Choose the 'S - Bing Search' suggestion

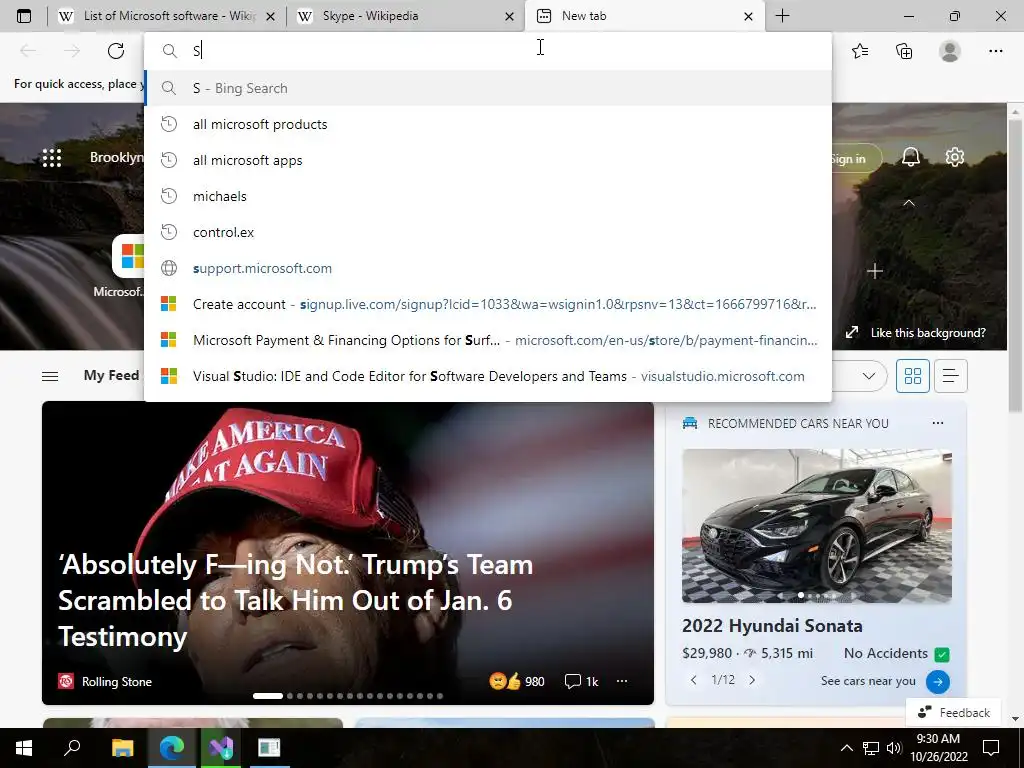[x=488, y=88]
